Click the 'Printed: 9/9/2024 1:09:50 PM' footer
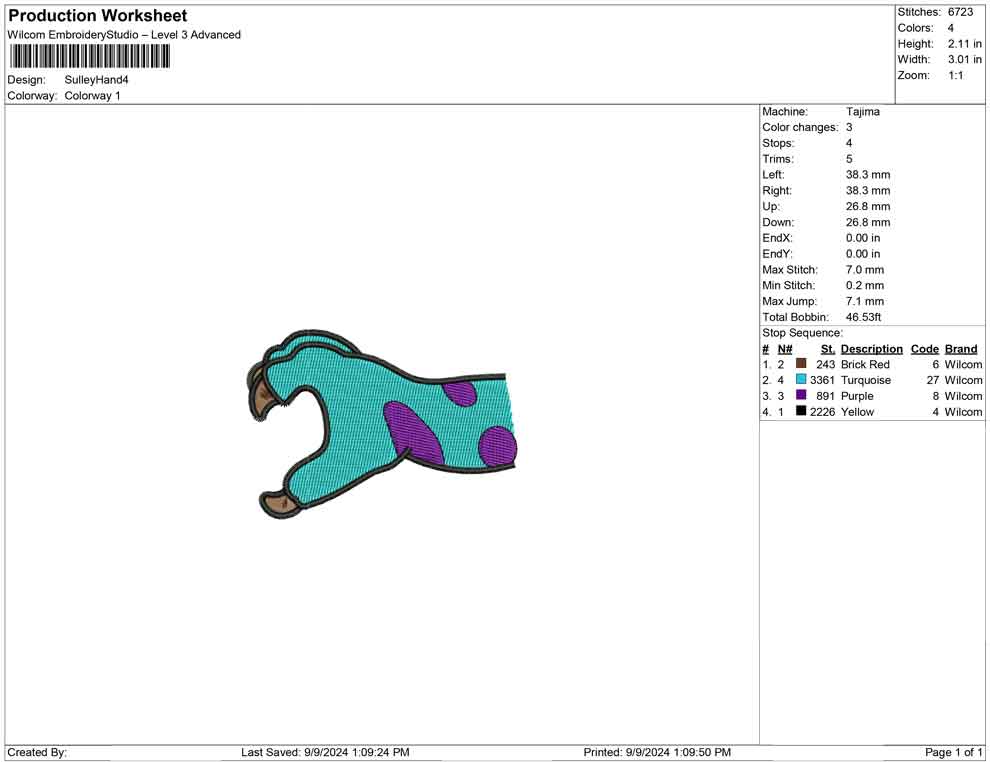990x762 pixels. 657,752
